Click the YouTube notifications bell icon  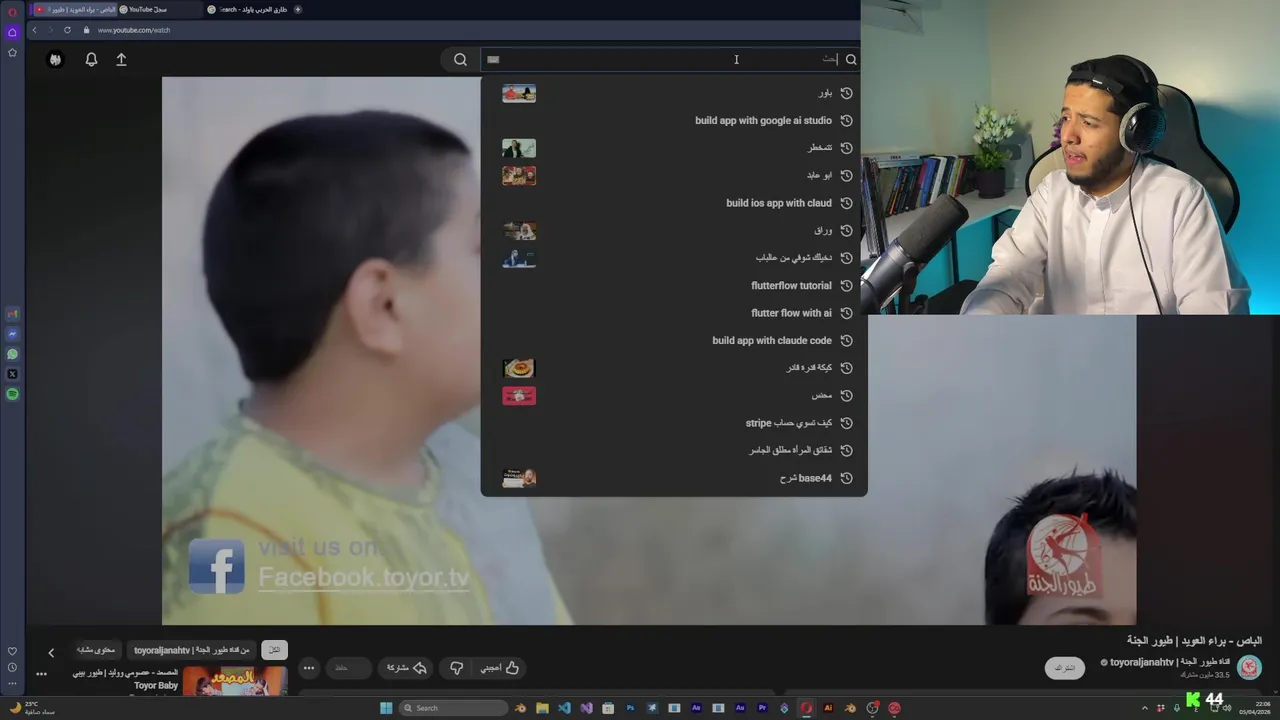(91, 59)
